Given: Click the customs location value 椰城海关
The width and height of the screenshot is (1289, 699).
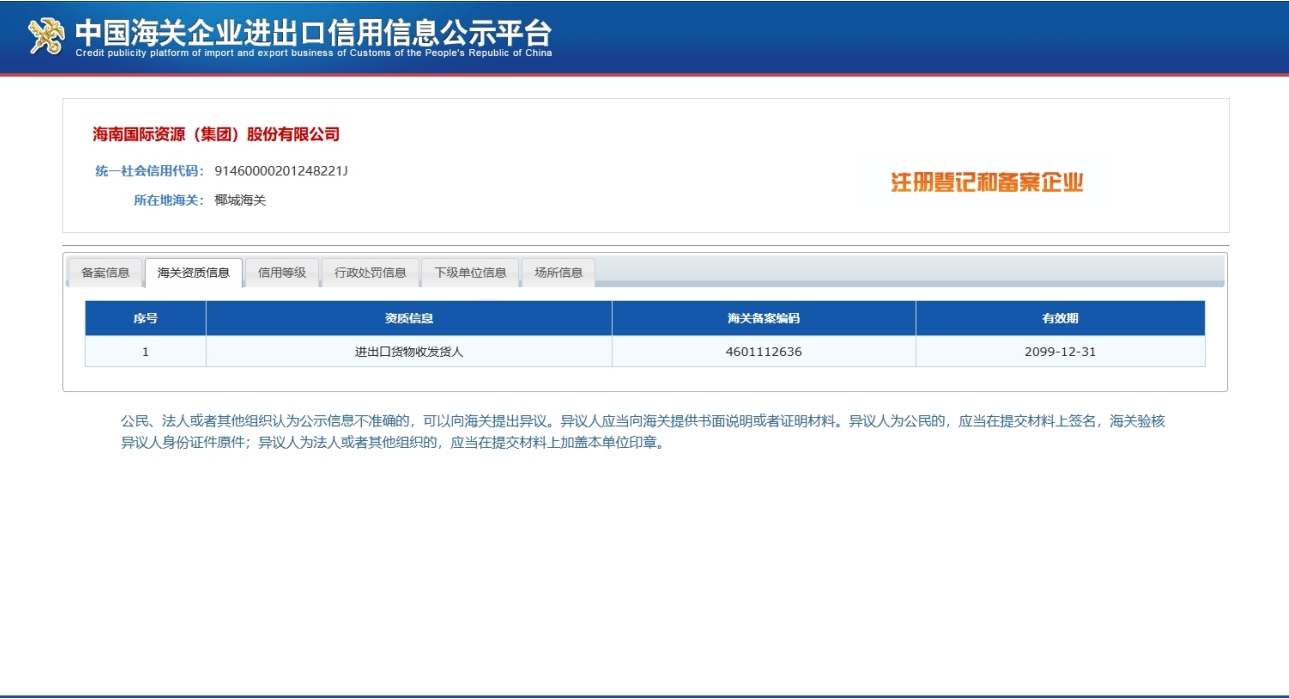Looking at the screenshot, I should click(240, 200).
